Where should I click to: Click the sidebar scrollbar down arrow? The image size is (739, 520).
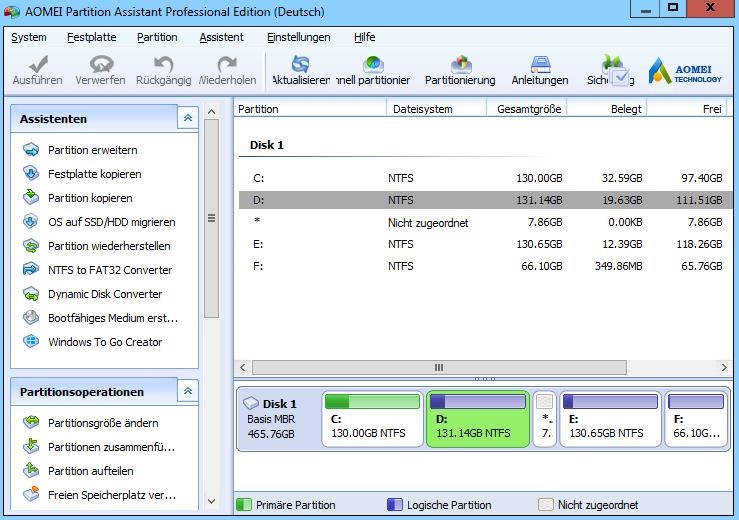[212, 501]
